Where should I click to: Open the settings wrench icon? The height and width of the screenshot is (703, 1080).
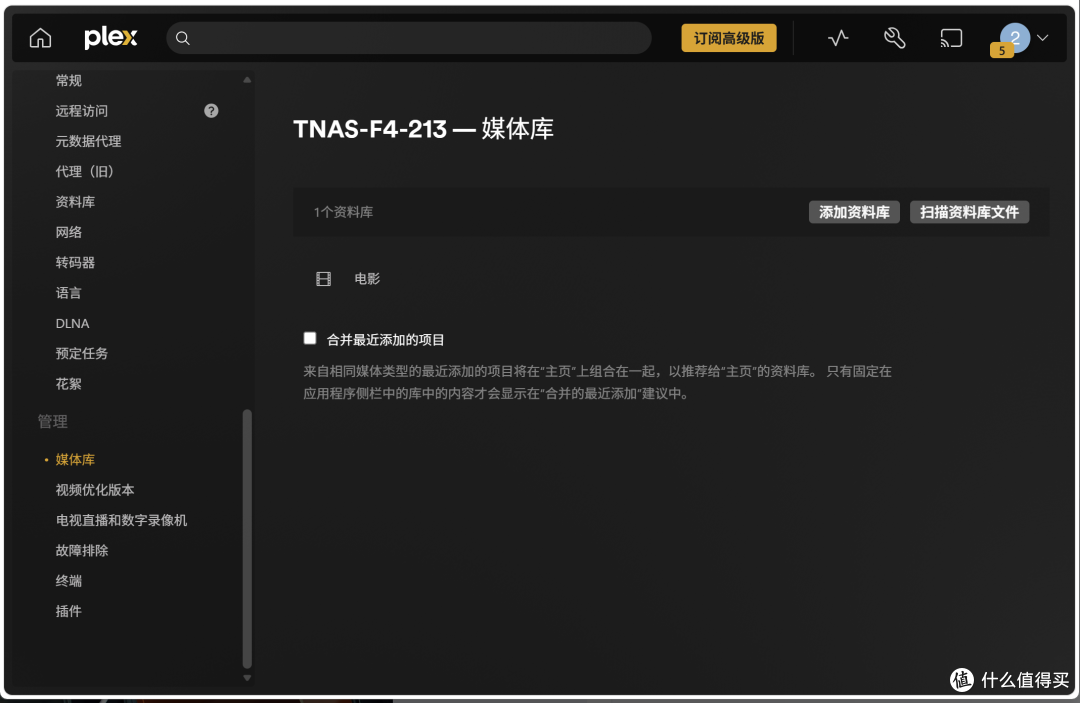click(x=895, y=39)
